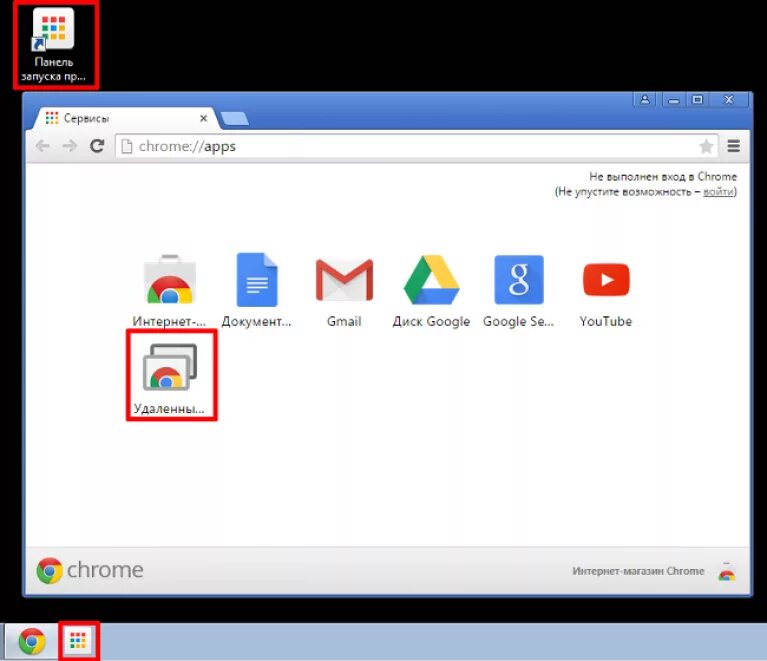
Task: Click the войти sign-in link
Action: [718, 192]
